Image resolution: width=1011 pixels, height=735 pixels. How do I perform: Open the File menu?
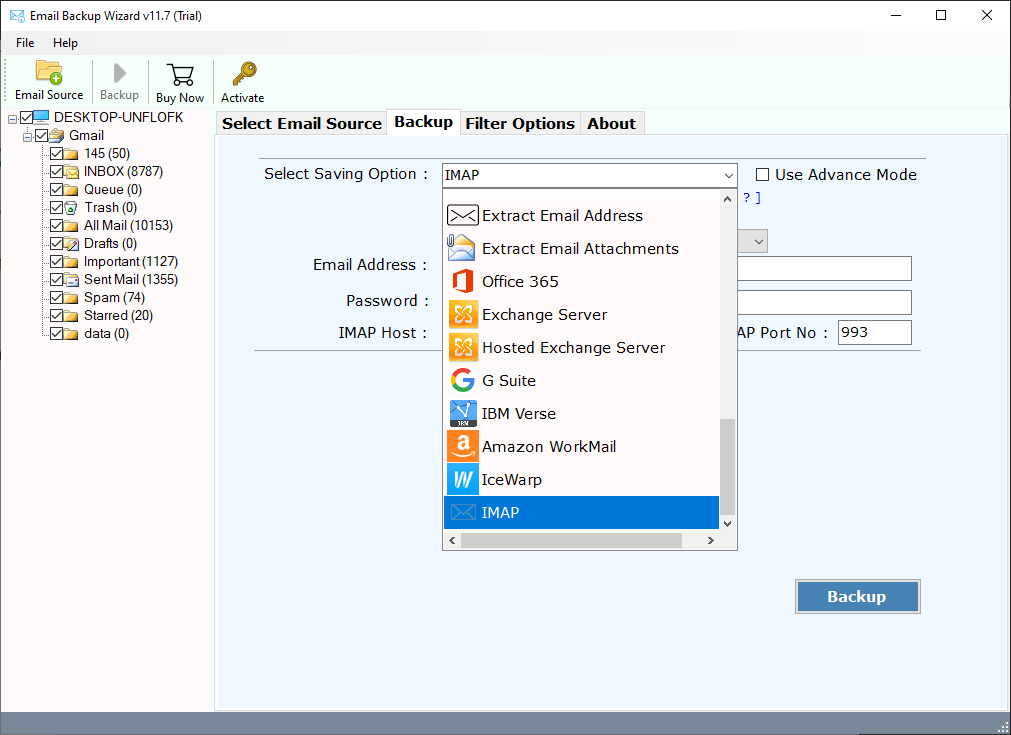click(25, 43)
